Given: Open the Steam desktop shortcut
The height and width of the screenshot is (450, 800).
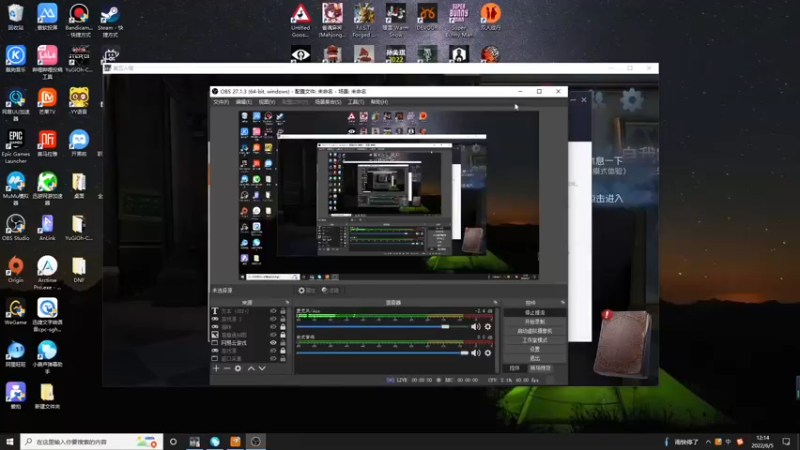Looking at the screenshot, I should [x=110, y=20].
